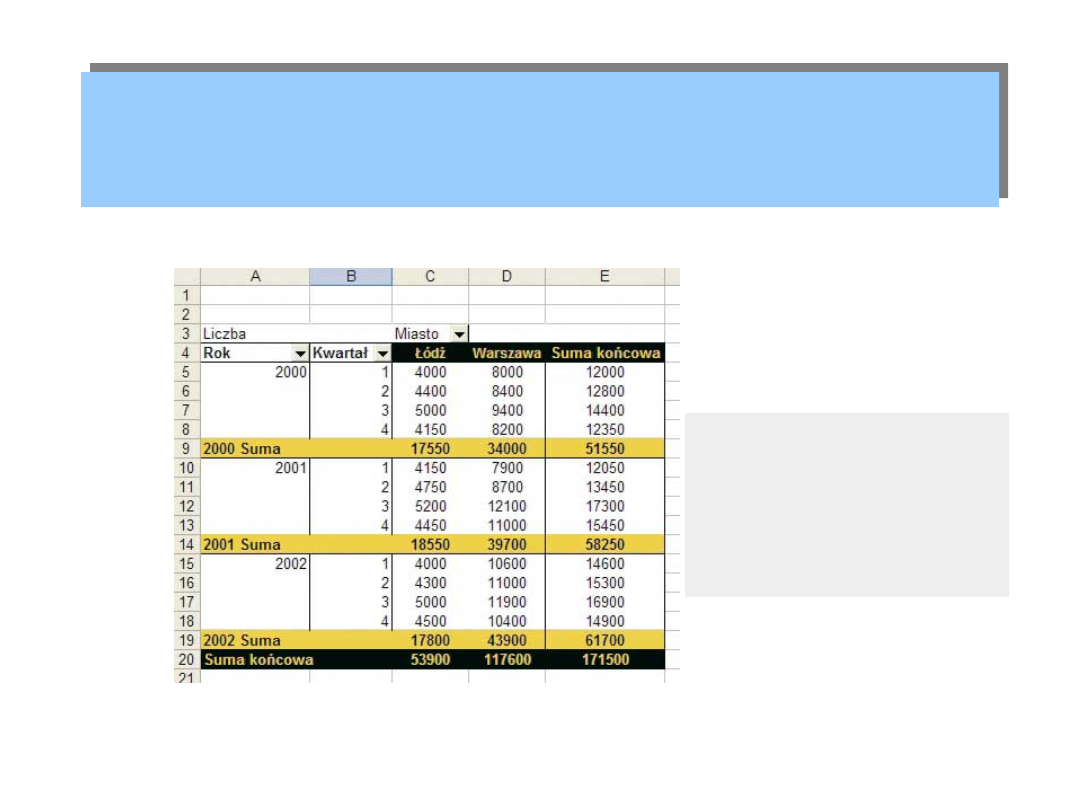Image resolution: width=1080 pixels, height=810 pixels.
Task: Click column C header
Action: point(430,277)
